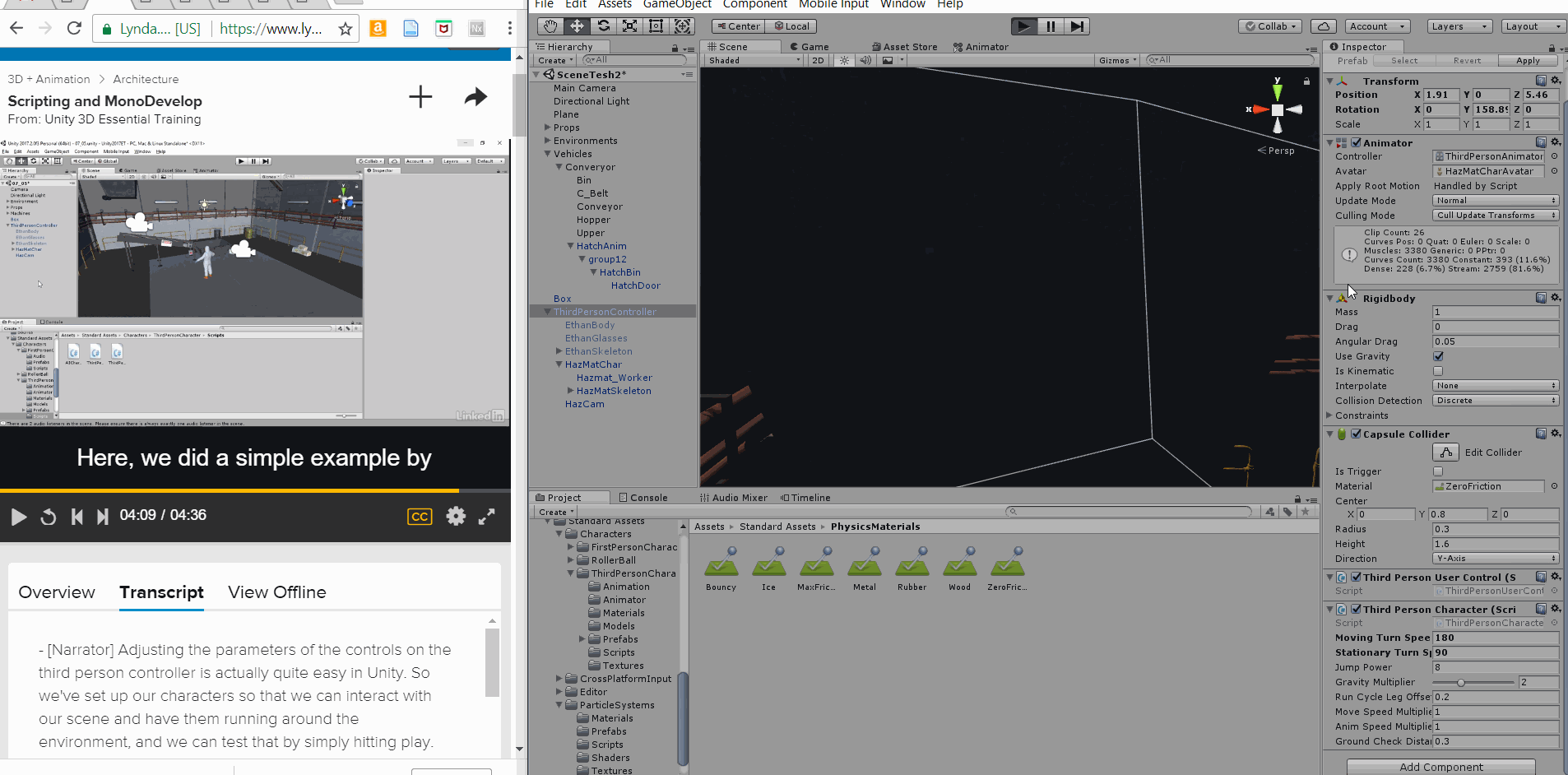Seek on the video progress bar

(x=255, y=490)
